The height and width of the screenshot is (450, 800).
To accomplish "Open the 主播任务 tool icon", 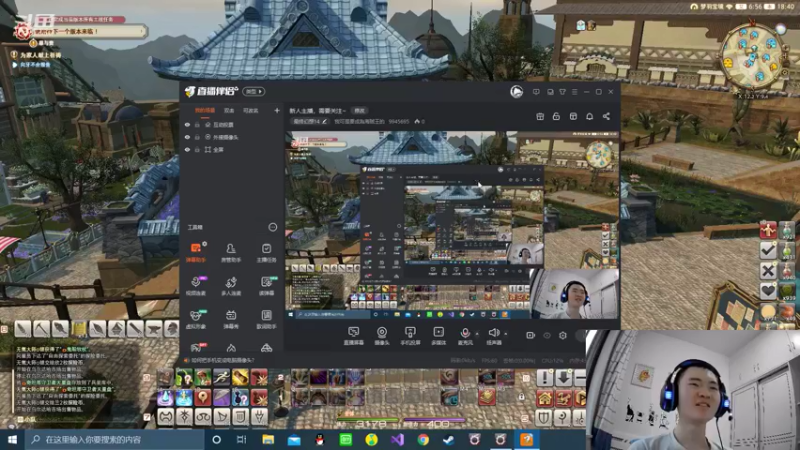I will (266, 252).
